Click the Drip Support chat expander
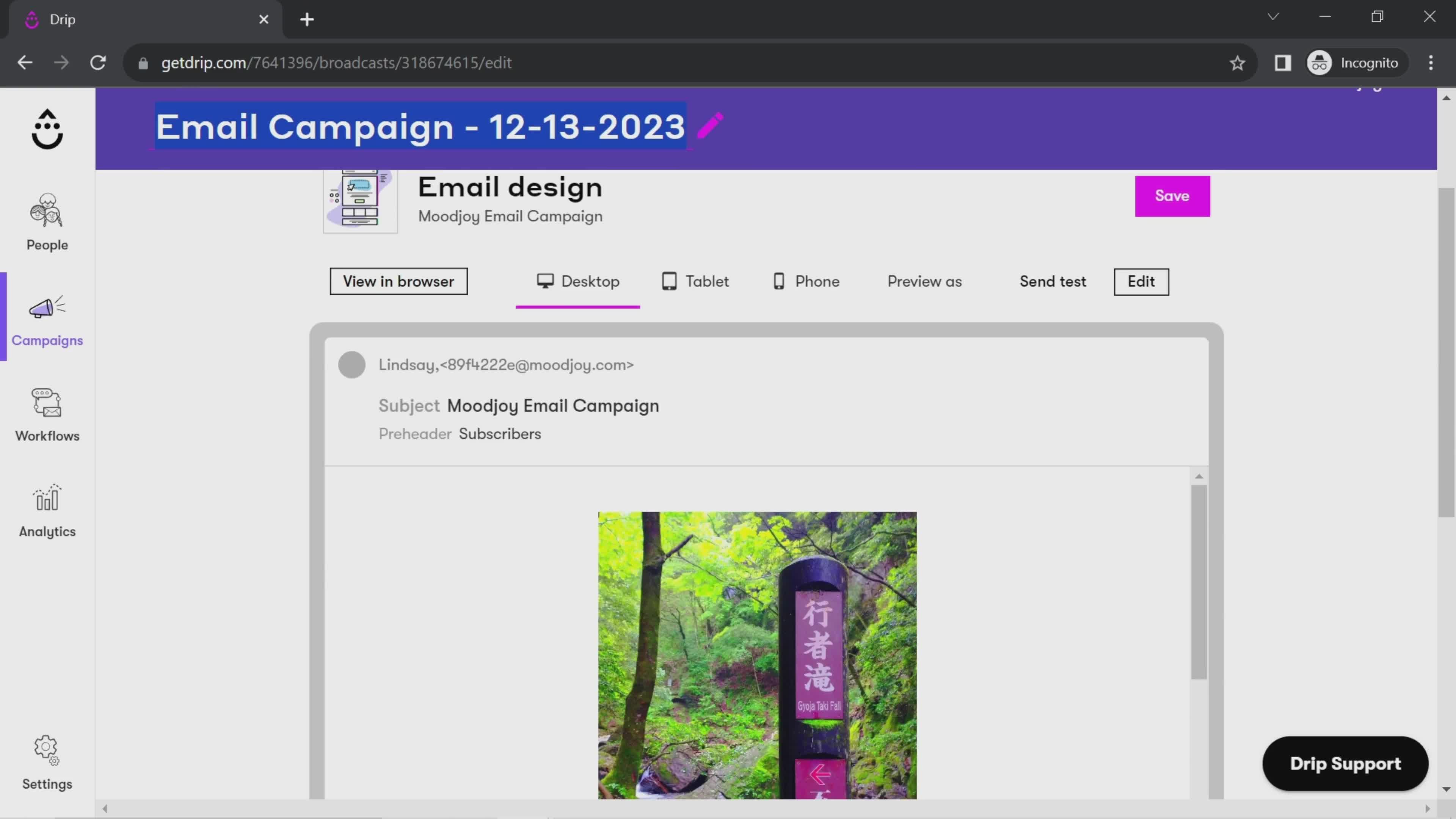 pos(1346,763)
